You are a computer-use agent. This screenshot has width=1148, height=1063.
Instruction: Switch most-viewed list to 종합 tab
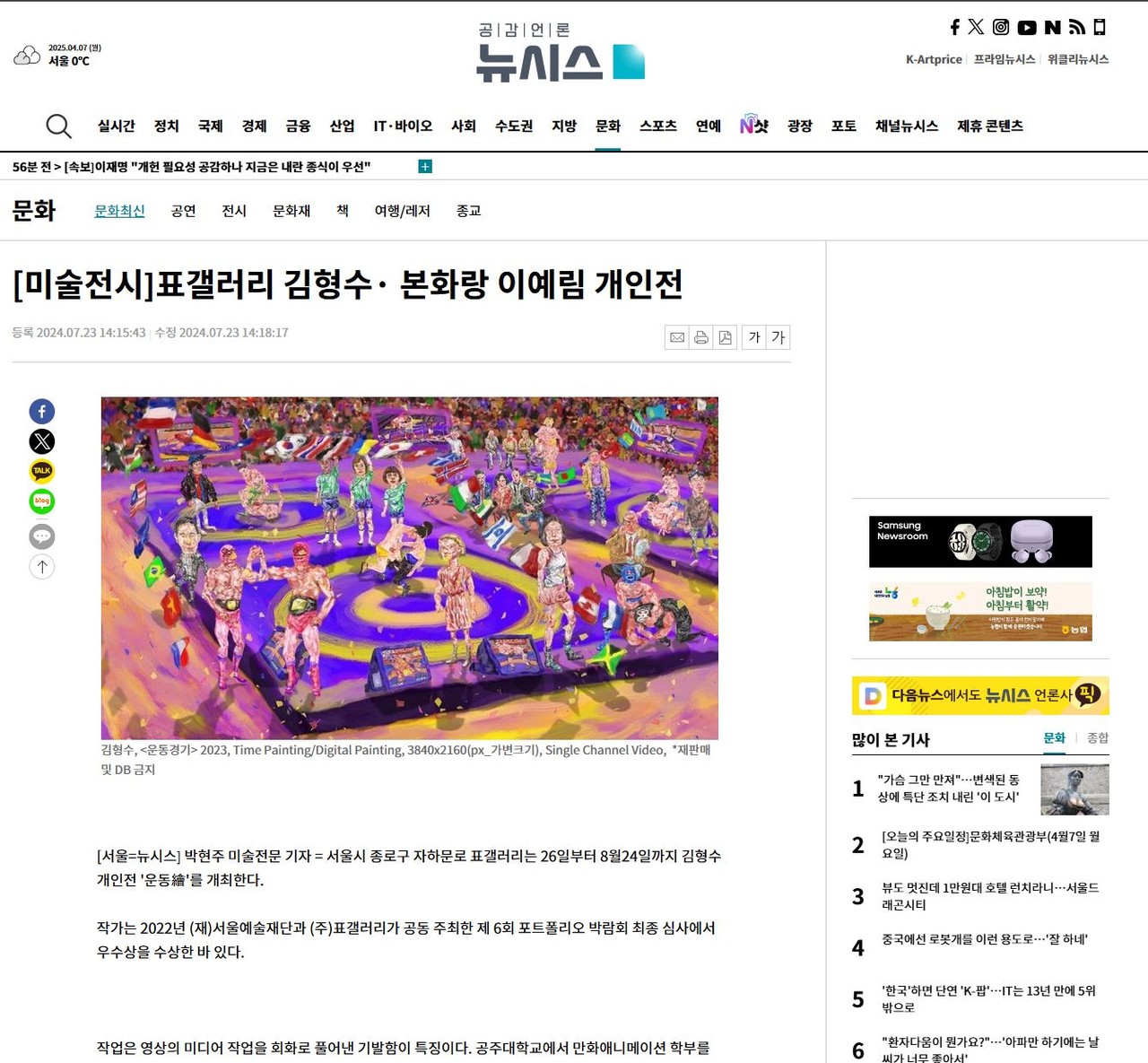pos(1098,738)
